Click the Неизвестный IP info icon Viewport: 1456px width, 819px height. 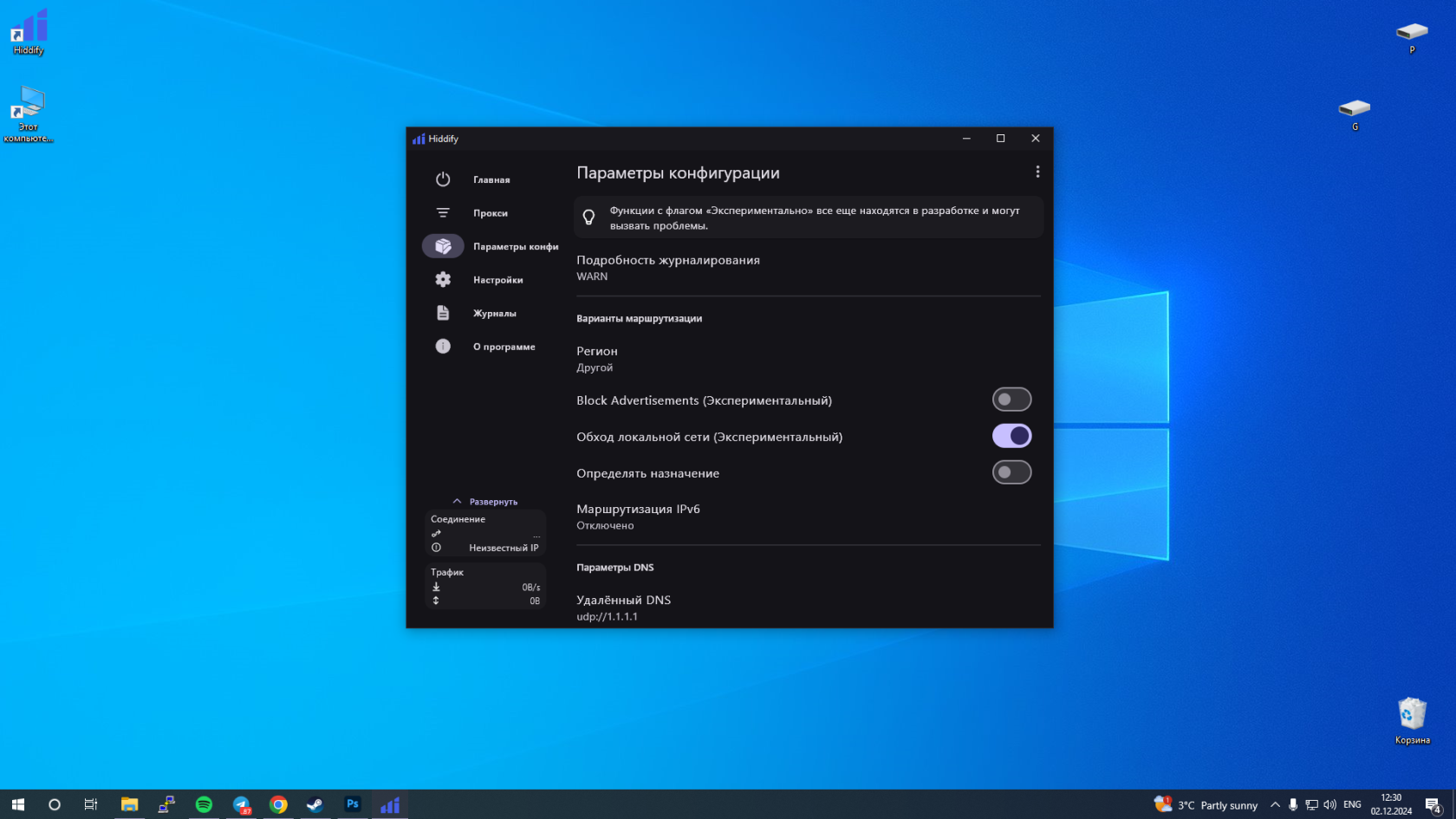436,548
